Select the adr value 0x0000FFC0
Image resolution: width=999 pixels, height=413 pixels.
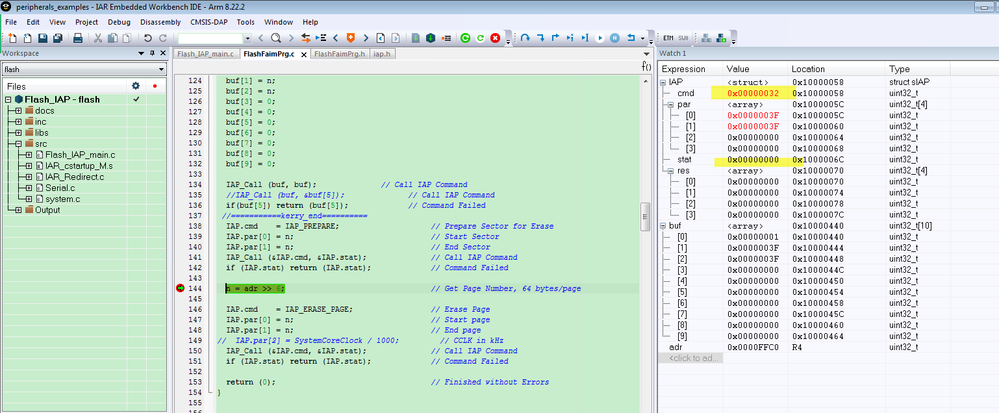click(x=753, y=347)
